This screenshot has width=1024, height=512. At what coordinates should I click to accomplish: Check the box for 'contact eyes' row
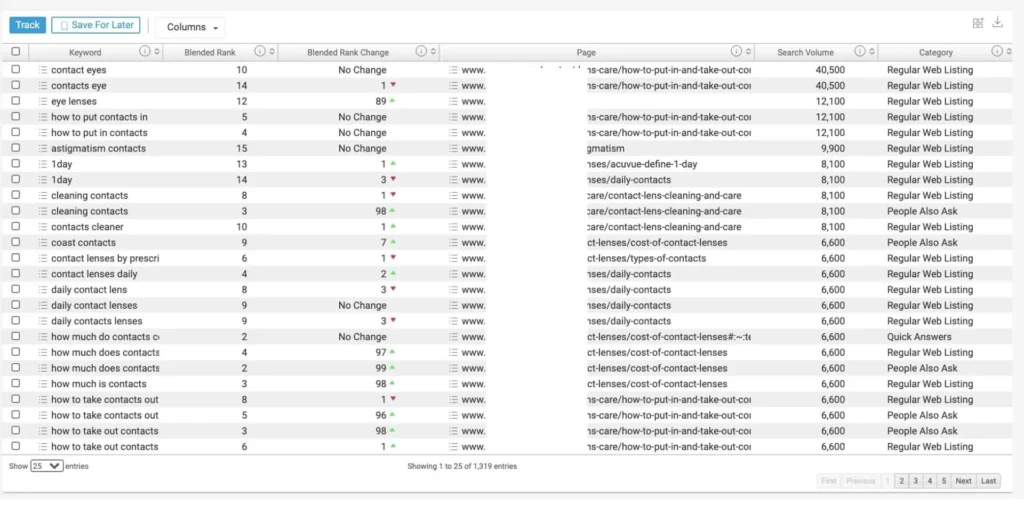tap(15, 70)
